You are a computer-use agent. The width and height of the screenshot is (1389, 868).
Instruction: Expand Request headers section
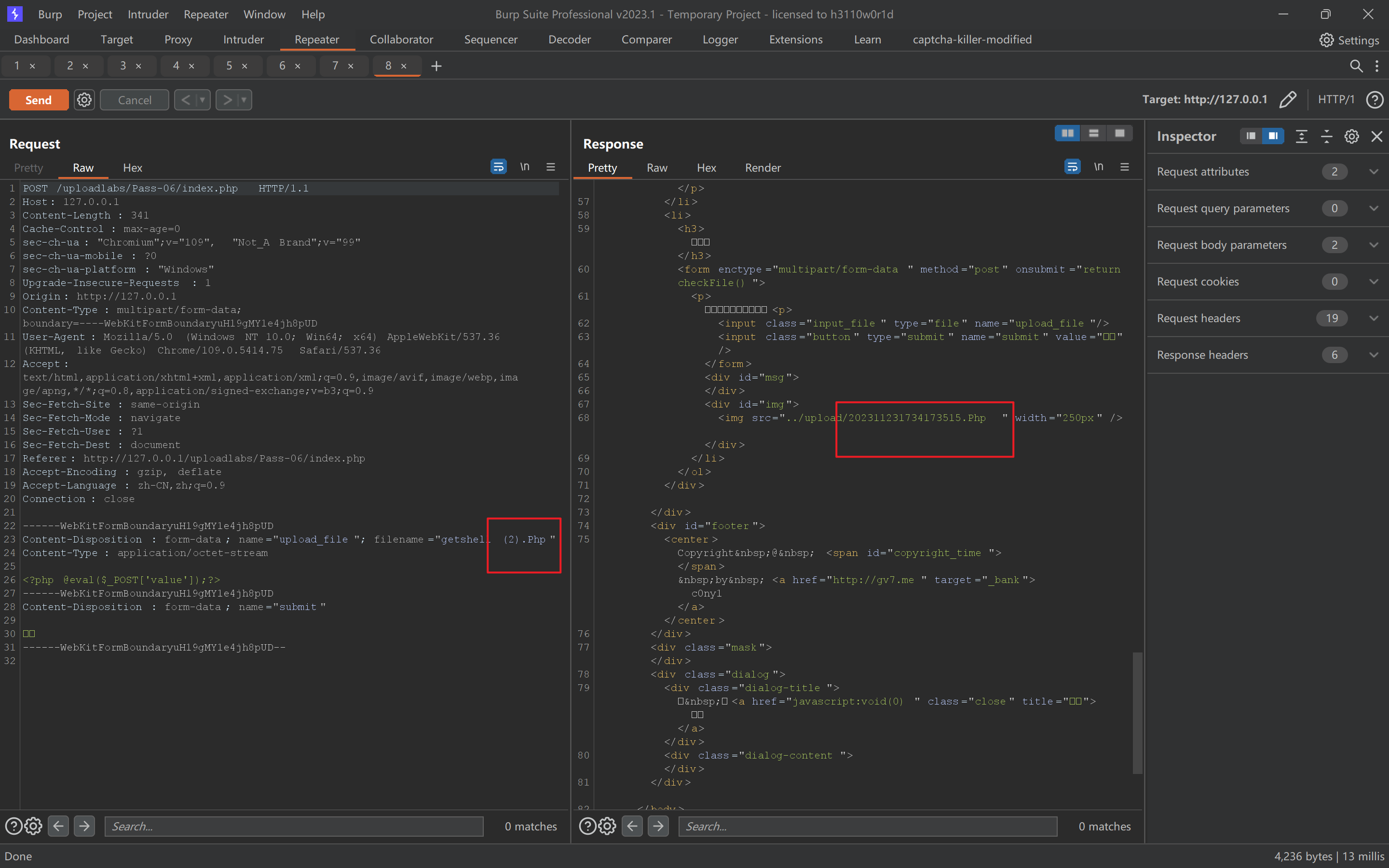[1373, 318]
